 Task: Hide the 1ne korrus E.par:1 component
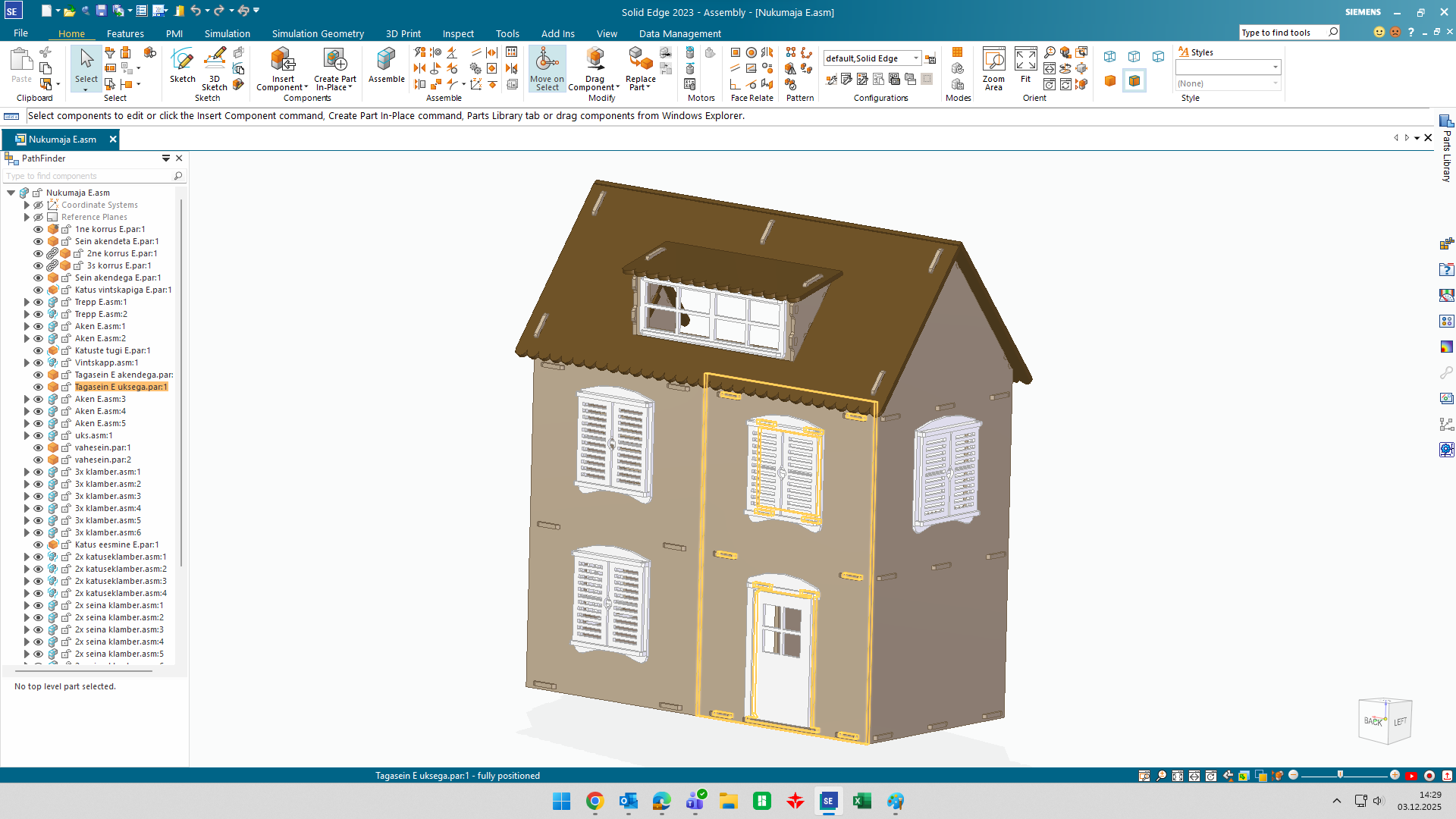click(38, 229)
